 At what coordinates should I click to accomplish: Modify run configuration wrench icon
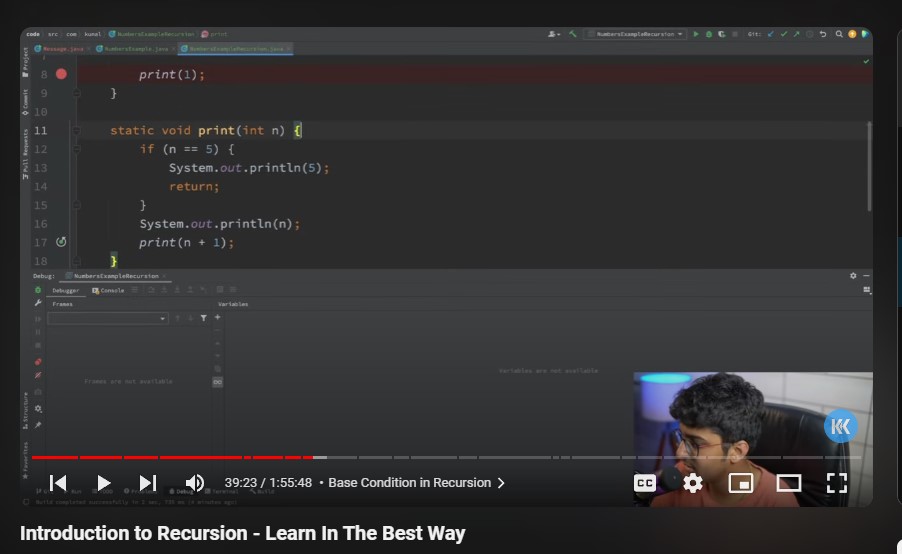[x=38, y=303]
